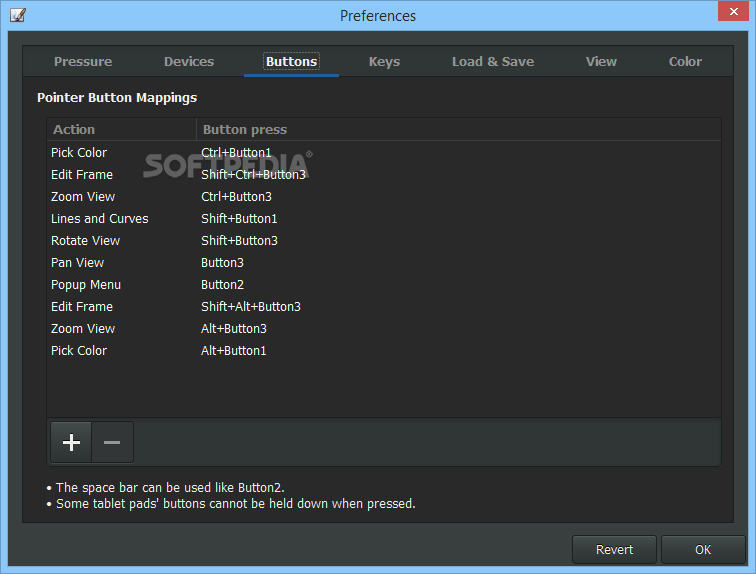The width and height of the screenshot is (756, 574).
Task: Click the Shift+Ctrl+Button3 binding cell
Action: (x=253, y=174)
